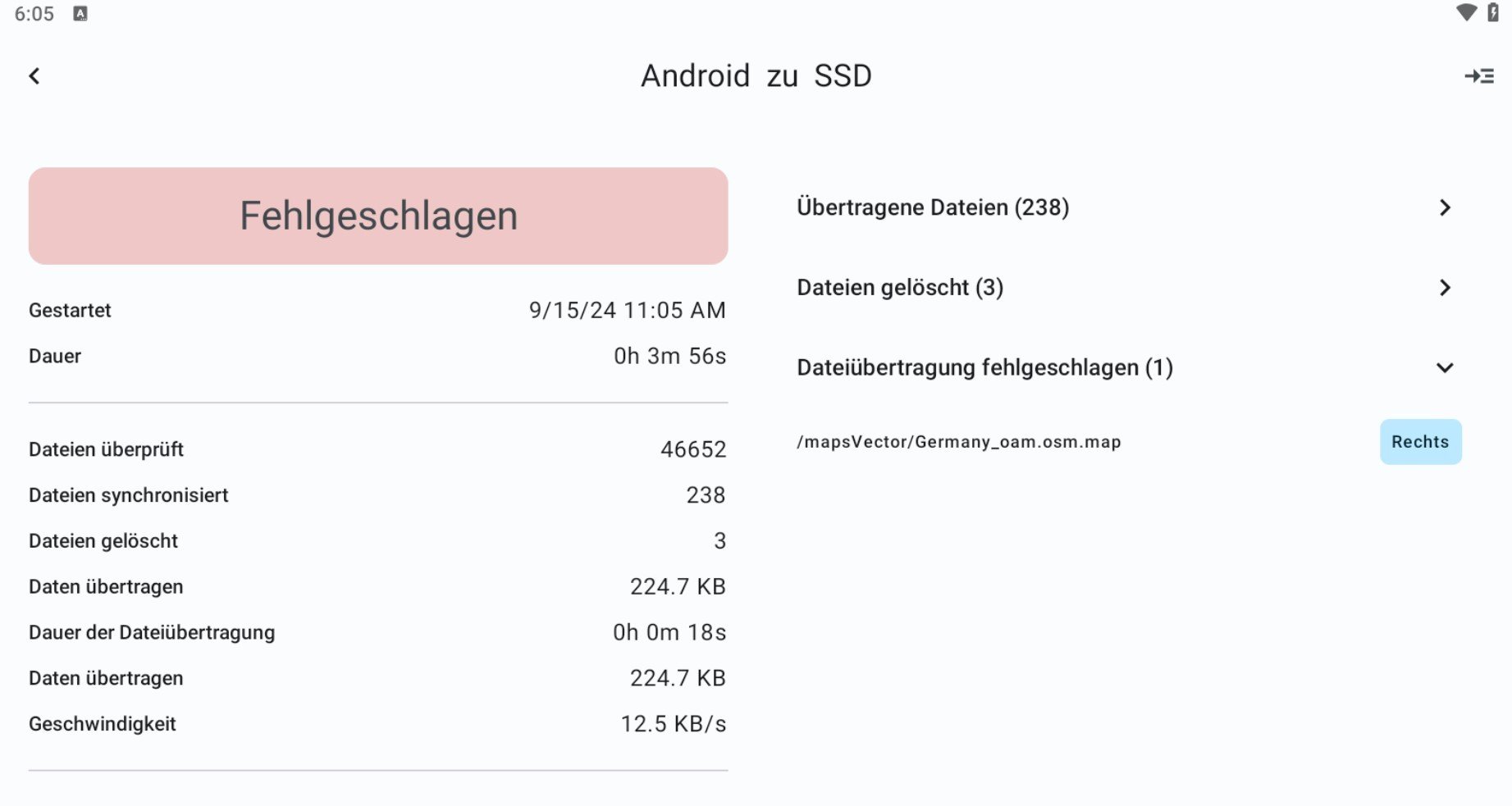
Task: Tap the Fehlgeschlagen status banner
Action: point(378,216)
